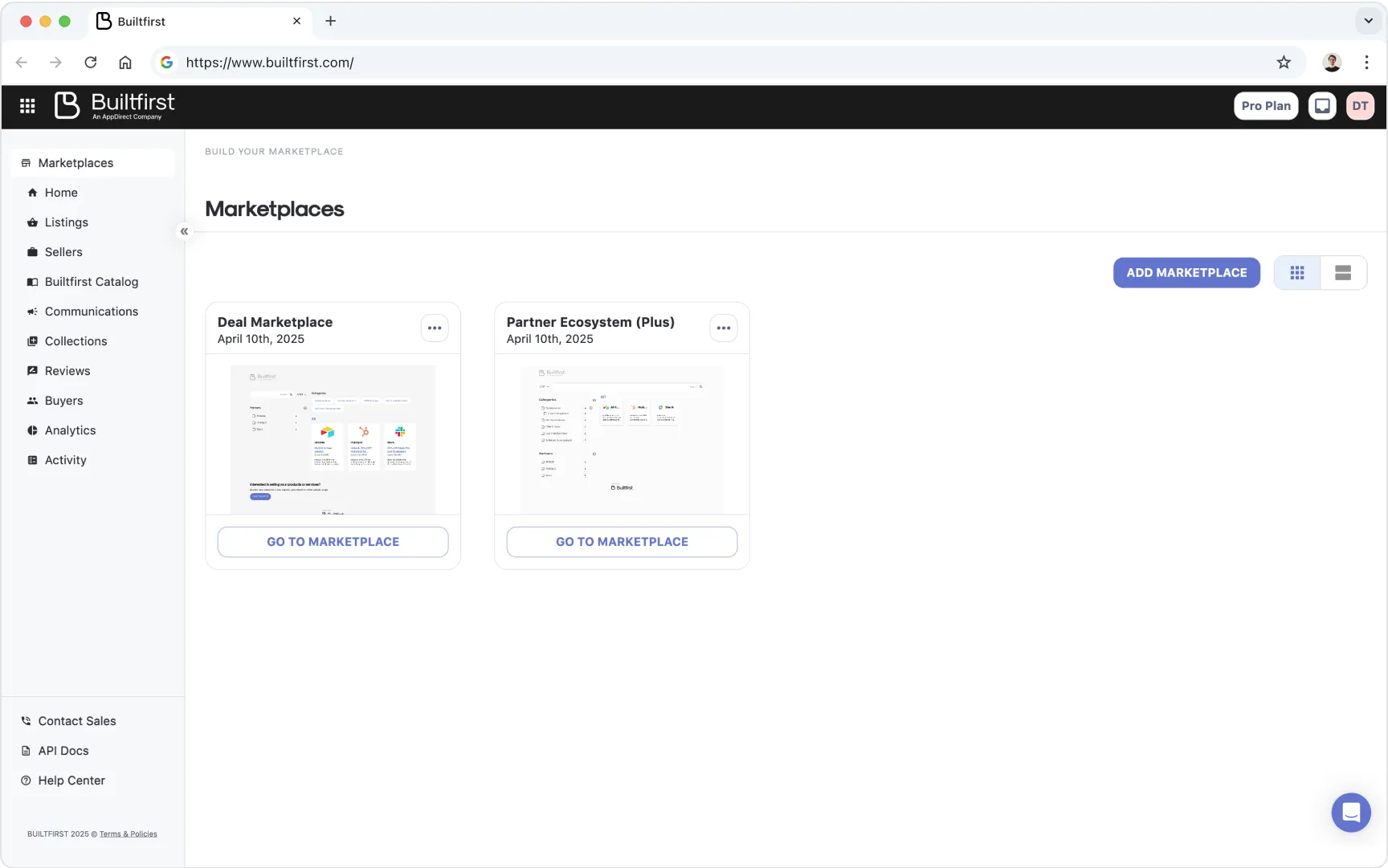This screenshot has height=868, width=1388.
Task: Click the Partner Ecosystem preview thumbnail
Action: [622, 439]
